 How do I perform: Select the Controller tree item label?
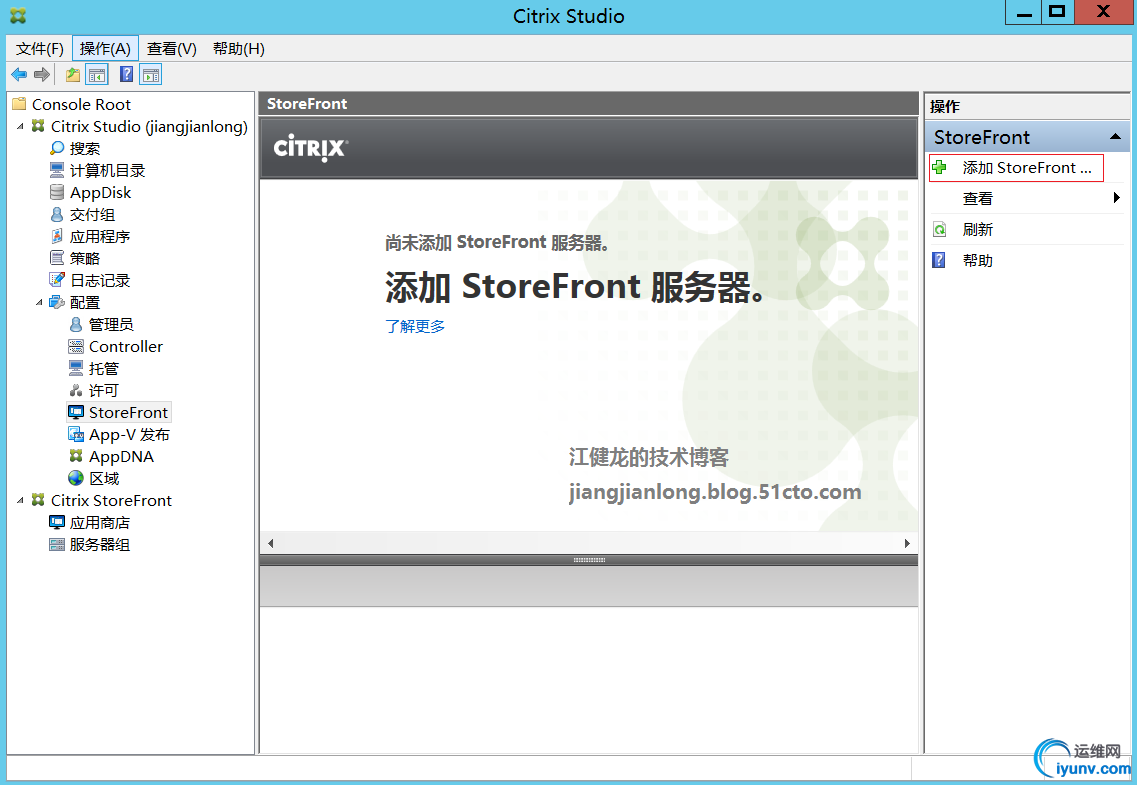126,346
